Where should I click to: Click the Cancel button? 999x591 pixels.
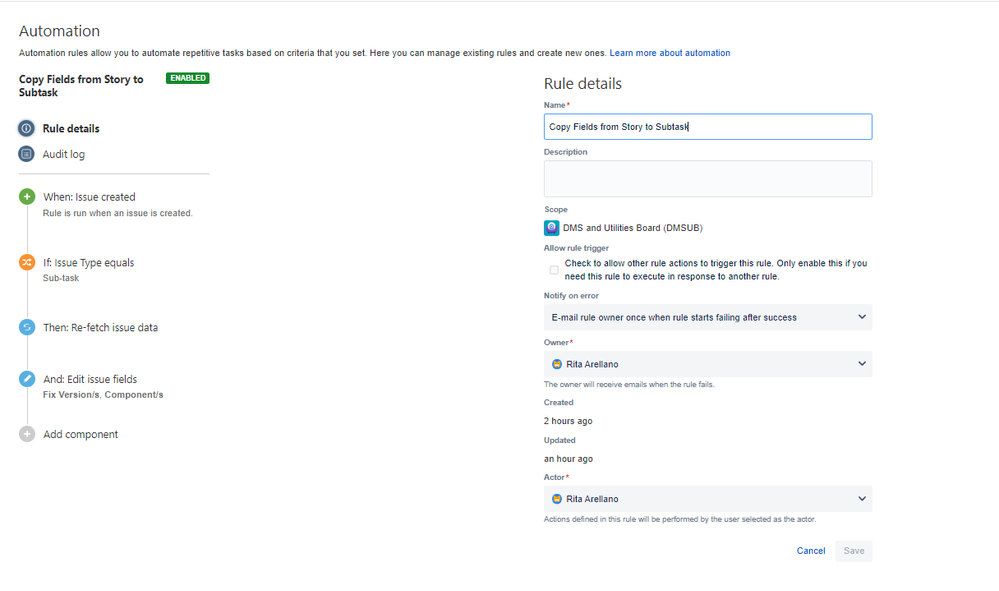(x=810, y=550)
